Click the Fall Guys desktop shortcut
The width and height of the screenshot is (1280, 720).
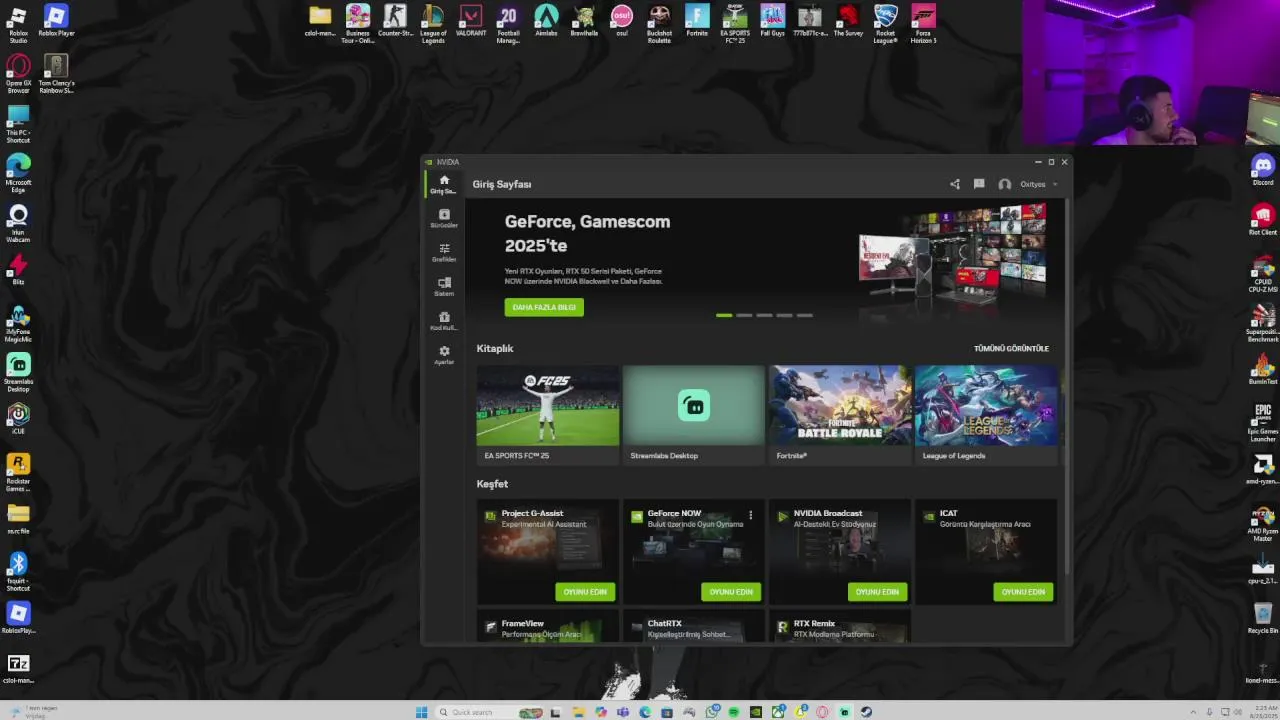[772, 21]
